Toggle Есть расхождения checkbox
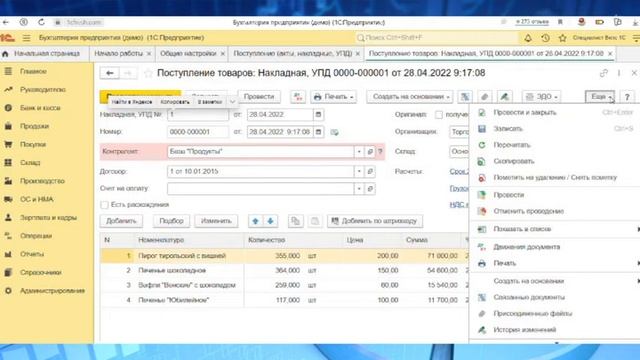640x360 pixels. (x=104, y=205)
